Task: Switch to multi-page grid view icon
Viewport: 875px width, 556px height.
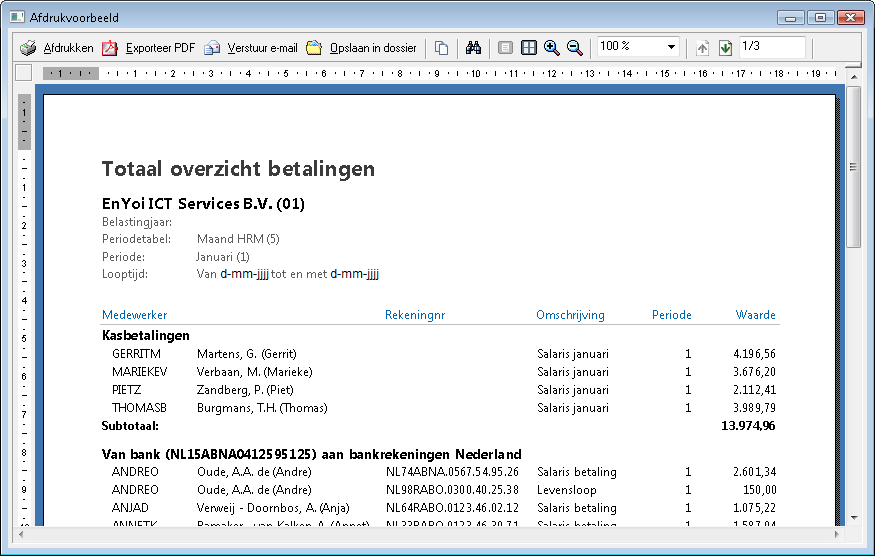Action: click(x=528, y=48)
